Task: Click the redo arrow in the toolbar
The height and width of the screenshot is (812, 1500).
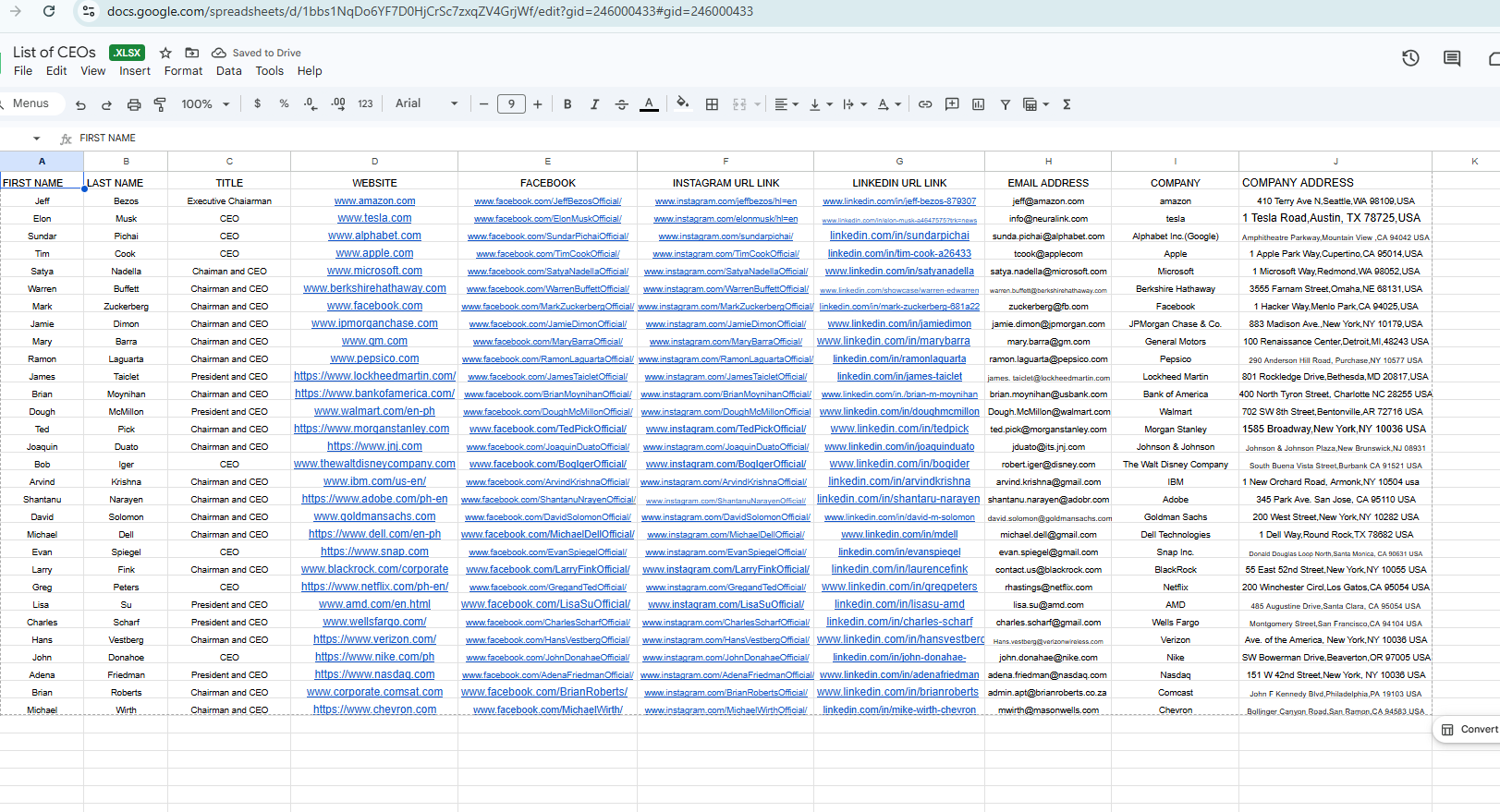Action: 106,104
